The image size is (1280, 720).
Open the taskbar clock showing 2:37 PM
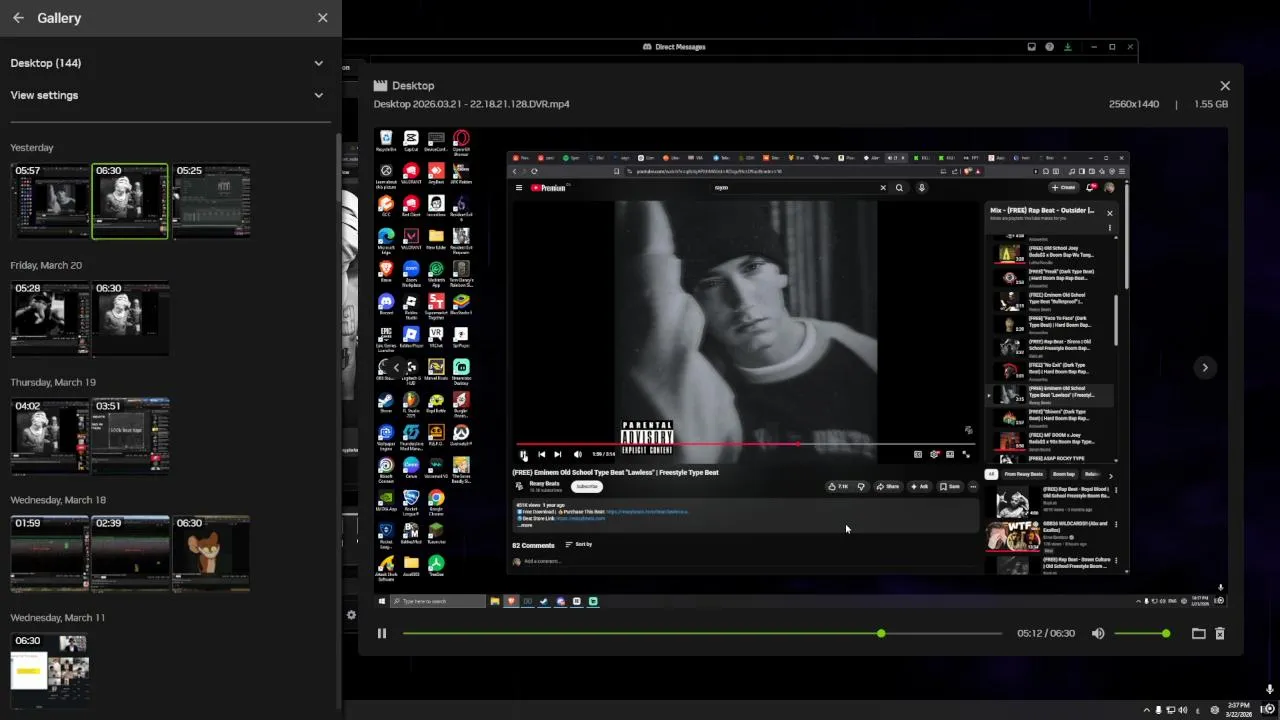pos(1239,710)
